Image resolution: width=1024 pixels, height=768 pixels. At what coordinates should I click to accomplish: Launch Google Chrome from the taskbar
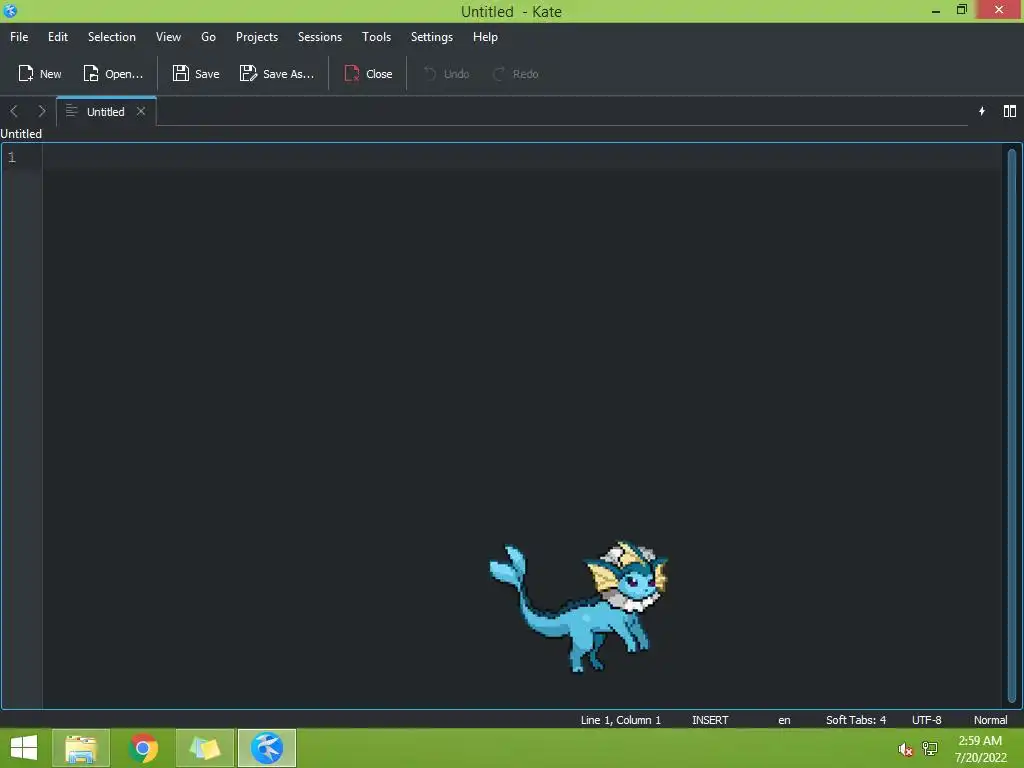pyautogui.click(x=143, y=748)
